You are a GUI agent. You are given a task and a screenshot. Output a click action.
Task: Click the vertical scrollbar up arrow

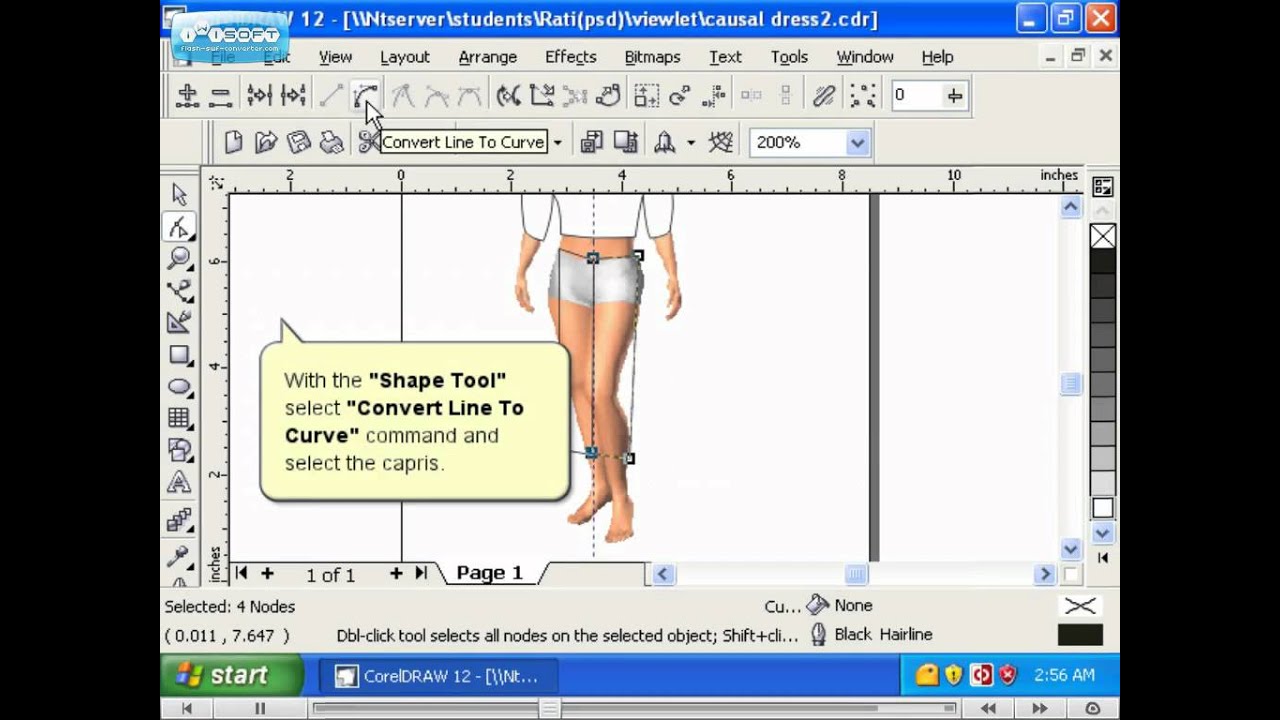(1070, 206)
